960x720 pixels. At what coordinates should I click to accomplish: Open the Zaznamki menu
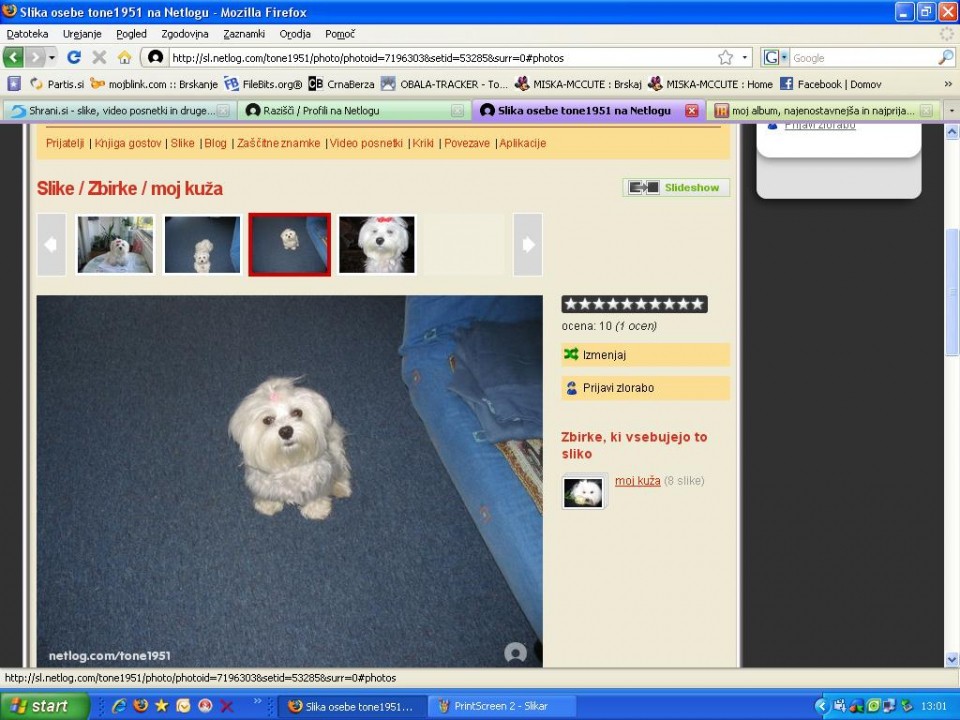pos(244,34)
